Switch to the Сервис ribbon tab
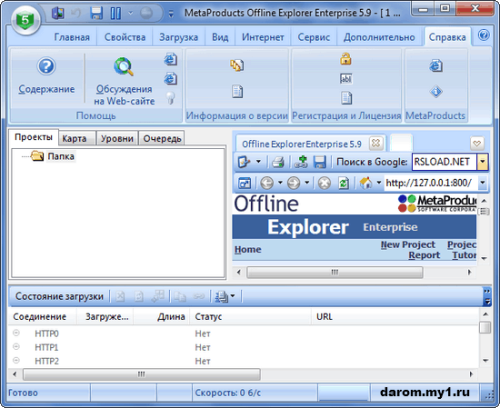This screenshot has width=500, height=408. (x=314, y=37)
